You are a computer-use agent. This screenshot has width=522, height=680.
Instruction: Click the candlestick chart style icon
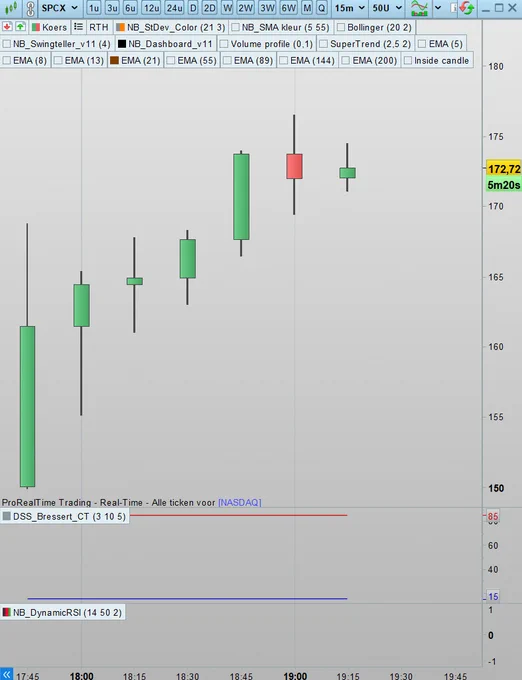click(x=11, y=8)
